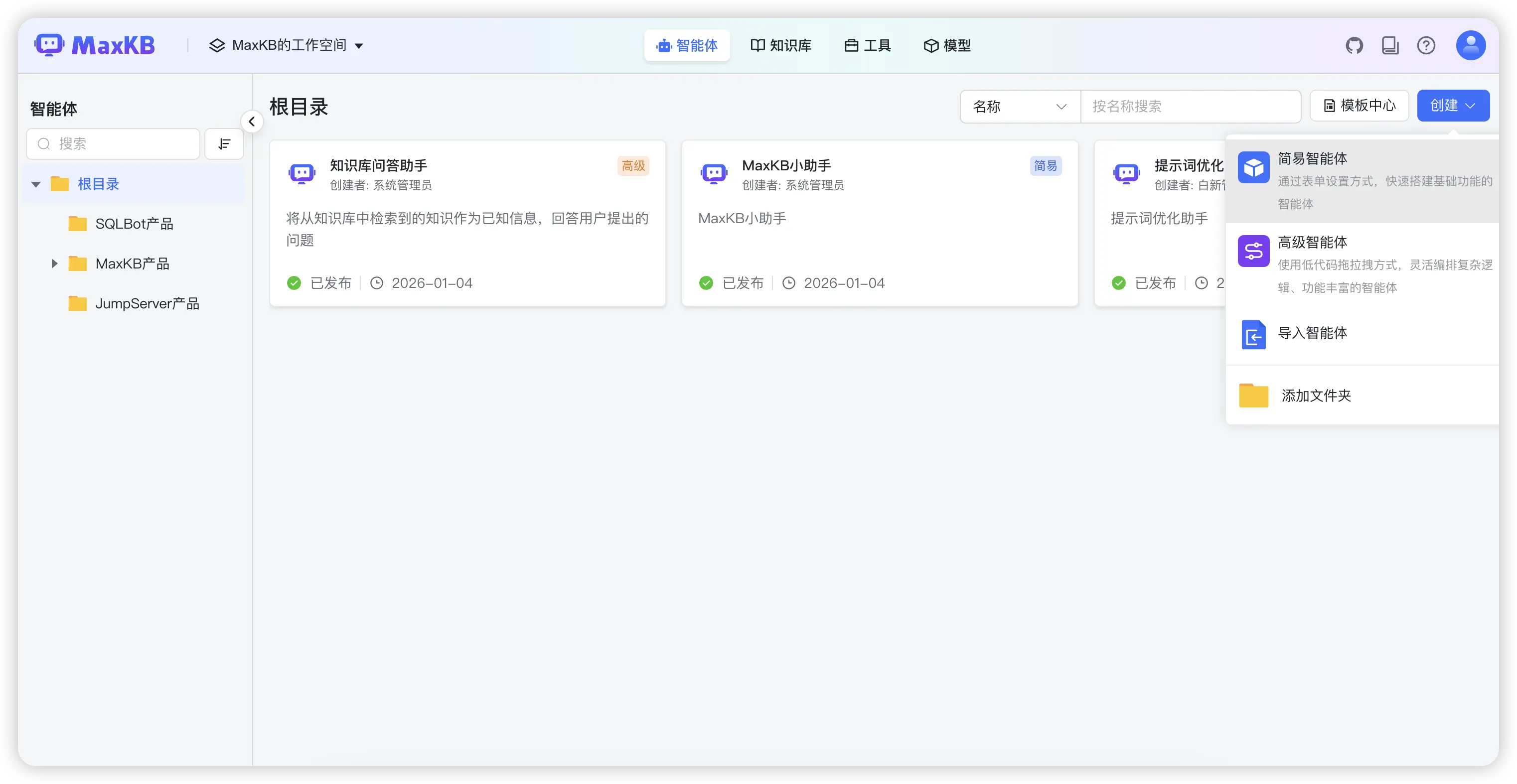Click the sort order icon beside search
This screenshot has width=1517, height=784.
coord(224,143)
